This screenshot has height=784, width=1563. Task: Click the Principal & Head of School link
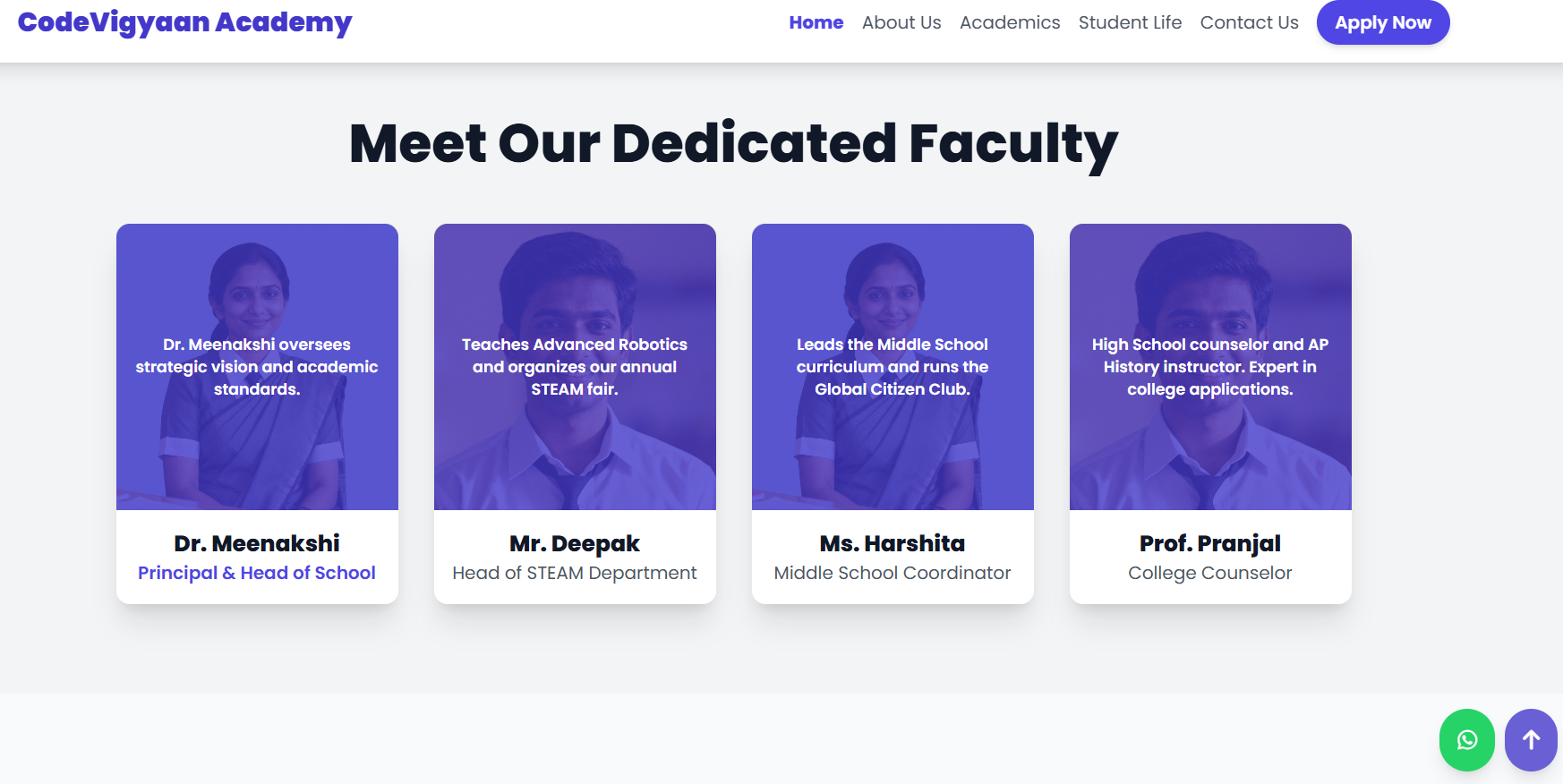click(x=257, y=573)
